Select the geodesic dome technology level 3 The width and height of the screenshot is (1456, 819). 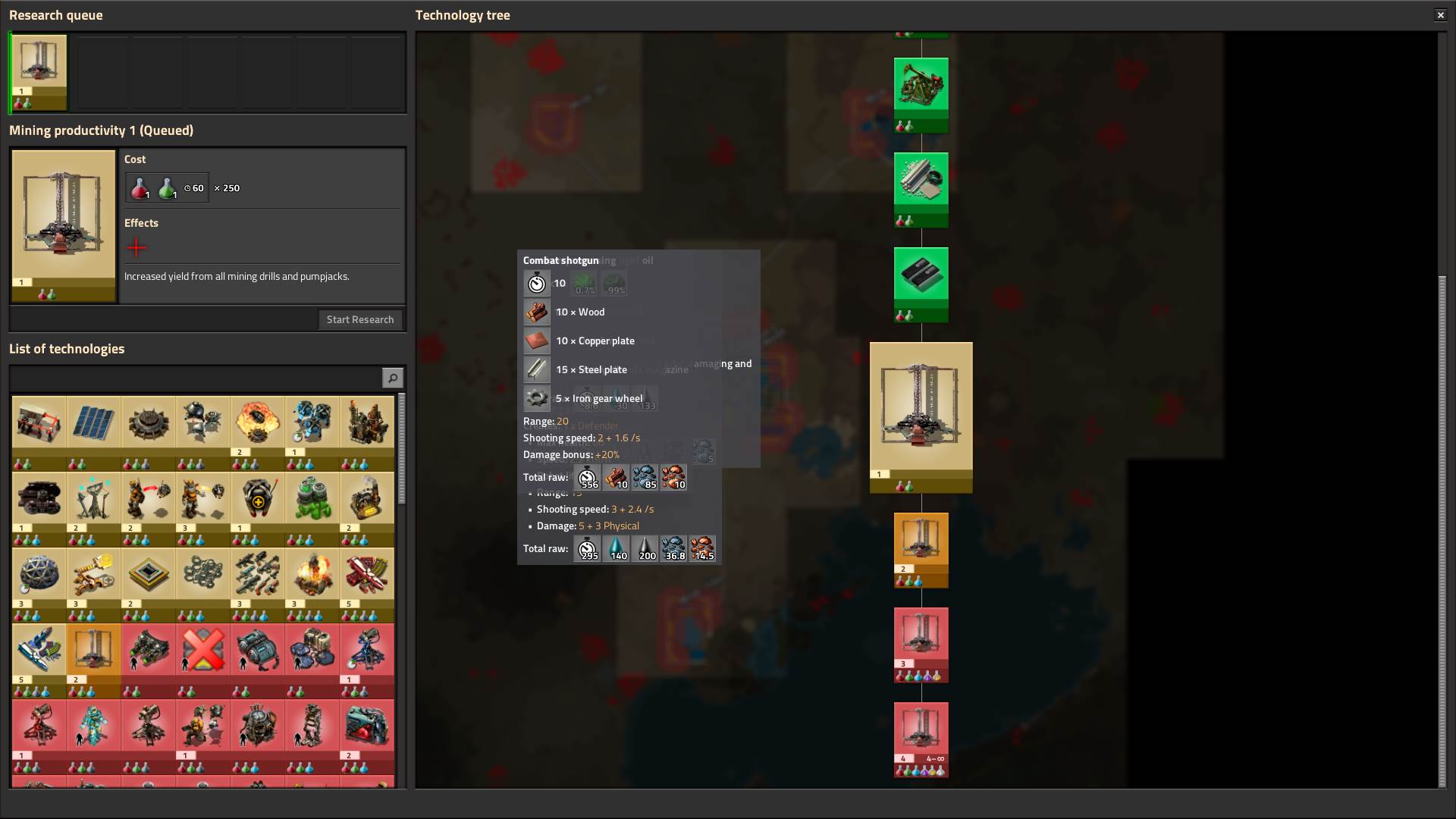coord(39,584)
